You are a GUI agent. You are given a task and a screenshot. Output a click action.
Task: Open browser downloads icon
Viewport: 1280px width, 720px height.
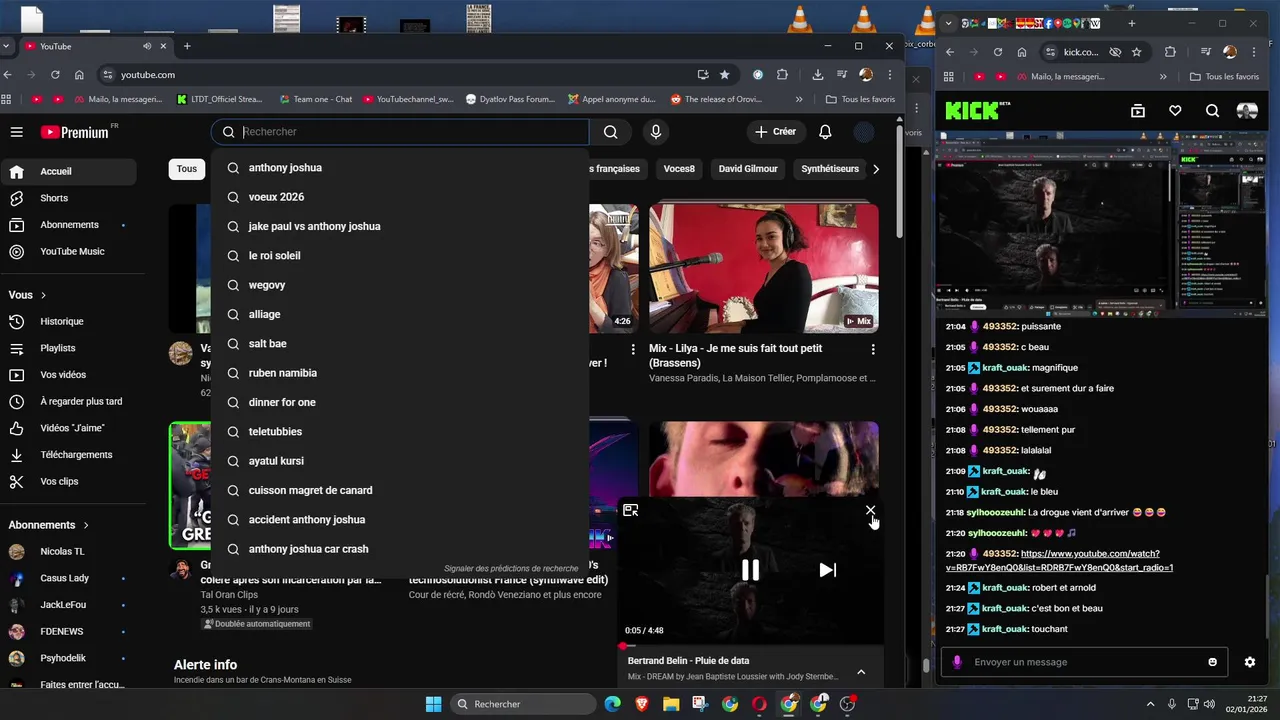pyautogui.click(x=818, y=75)
